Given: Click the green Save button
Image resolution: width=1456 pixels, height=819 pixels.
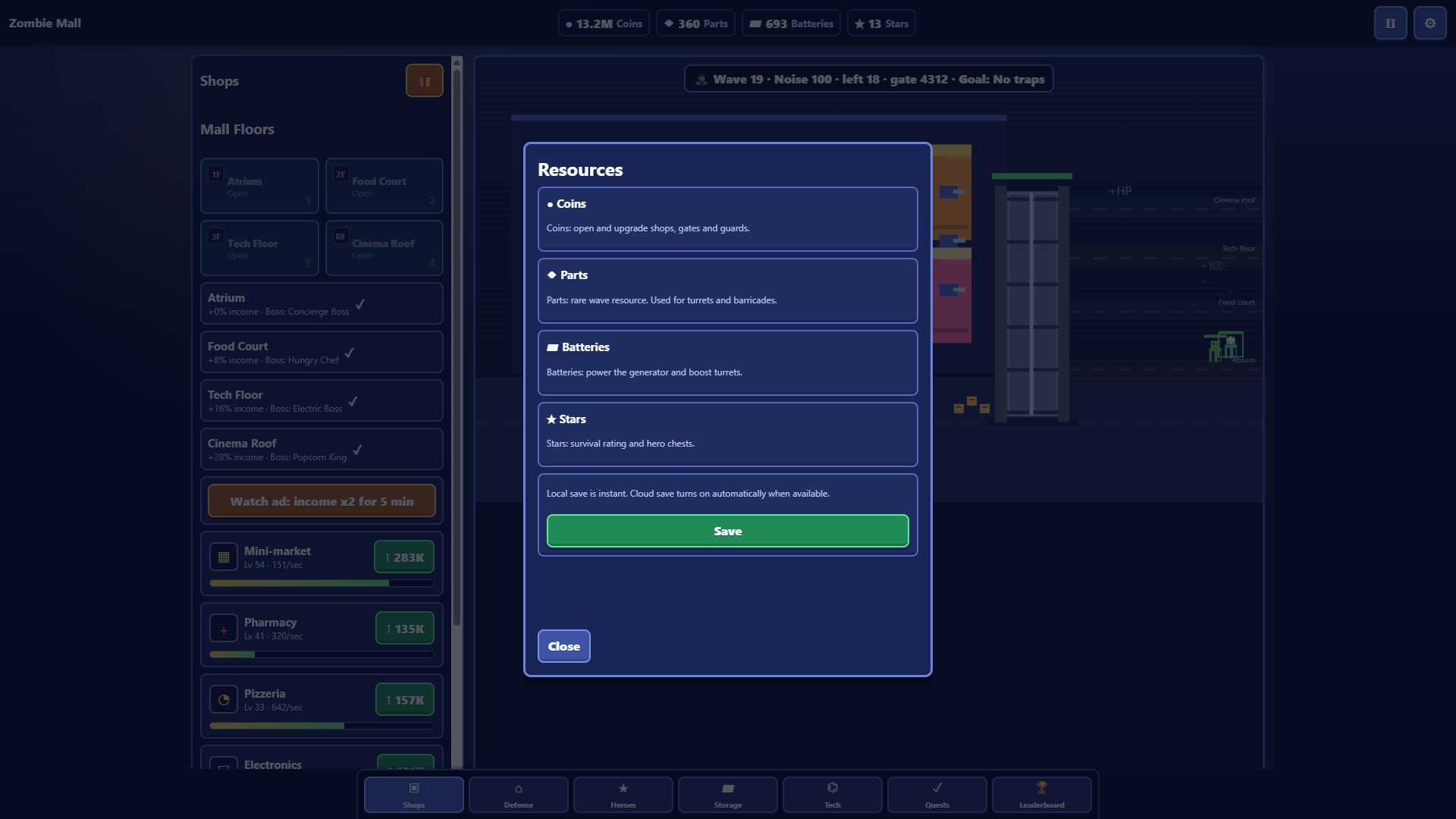Looking at the screenshot, I should [x=727, y=531].
